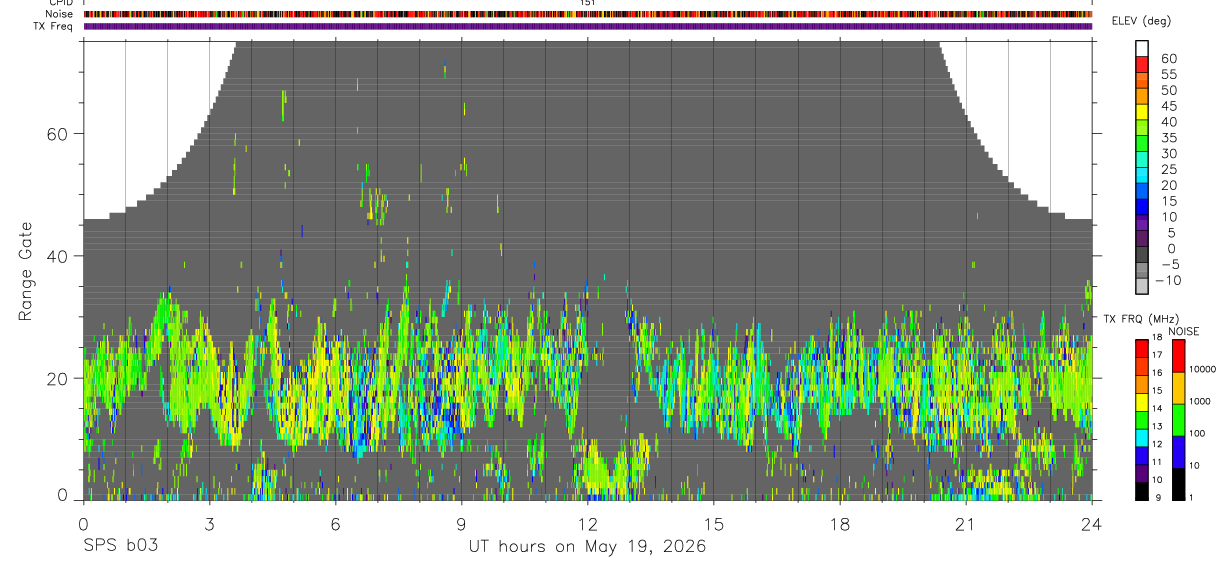Pick the light gray bottom segment of the ELEV colorbar
This screenshot has height=567, width=1228.
(x=1143, y=286)
